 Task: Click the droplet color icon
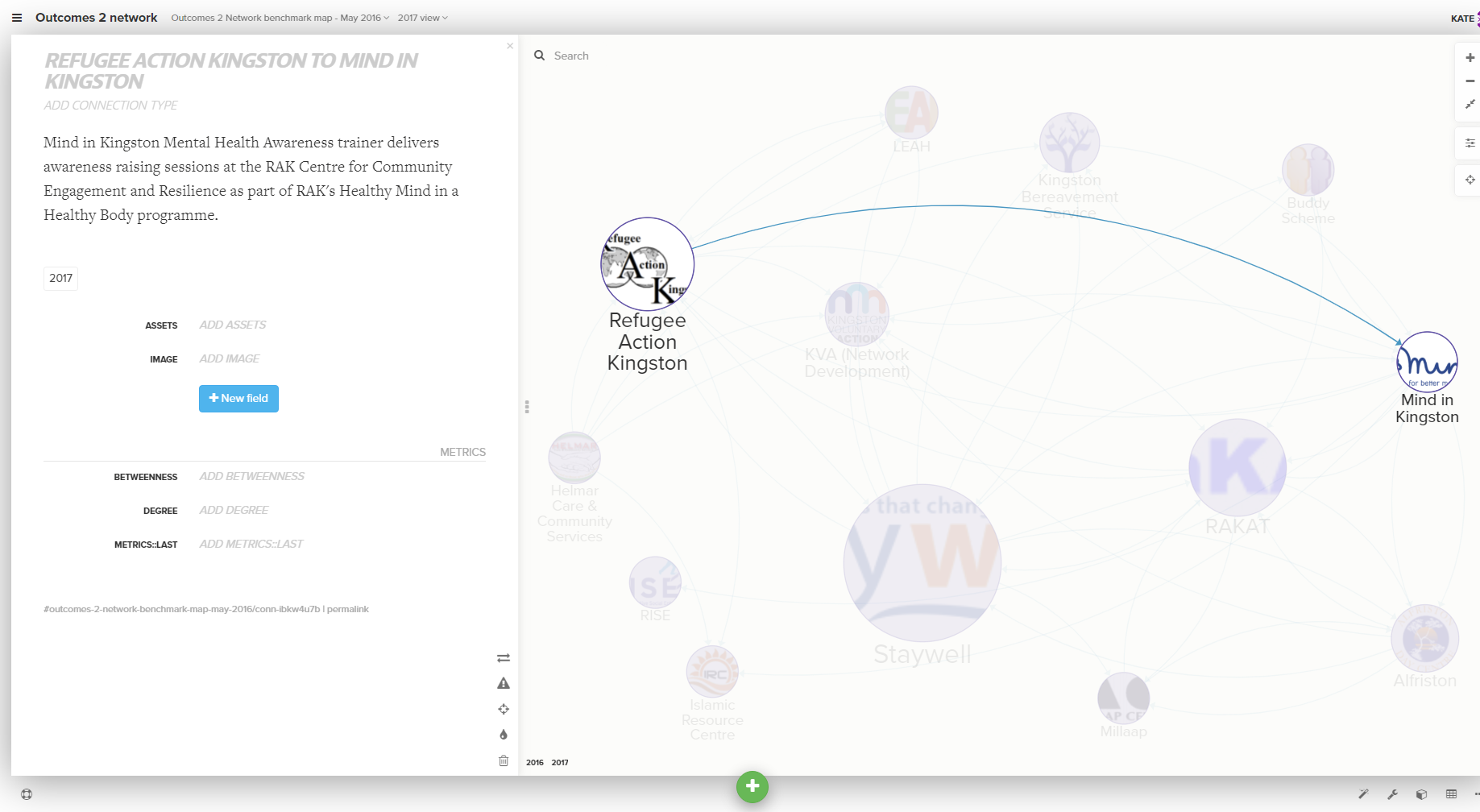(x=504, y=735)
